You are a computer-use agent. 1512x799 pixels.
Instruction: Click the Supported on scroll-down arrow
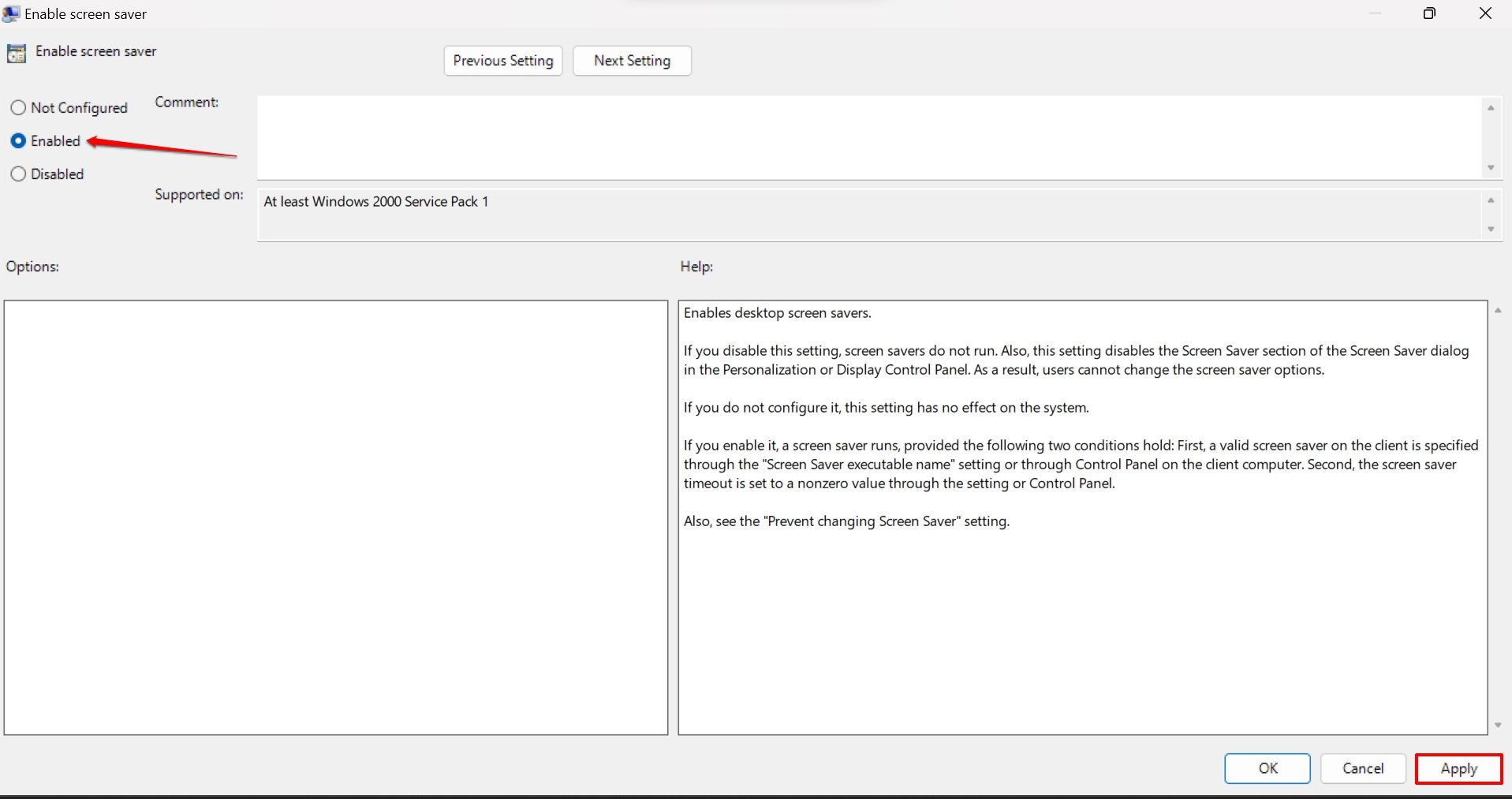(x=1491, y=230)
